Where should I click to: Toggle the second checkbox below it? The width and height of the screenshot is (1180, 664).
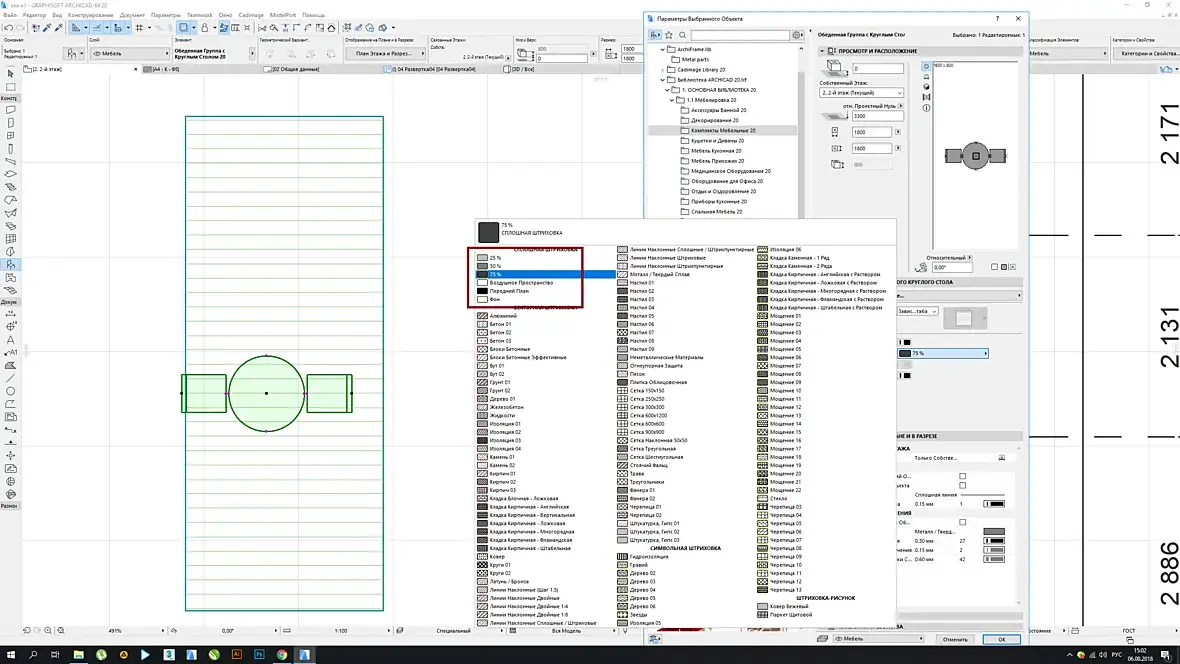(x=962, y=486)
